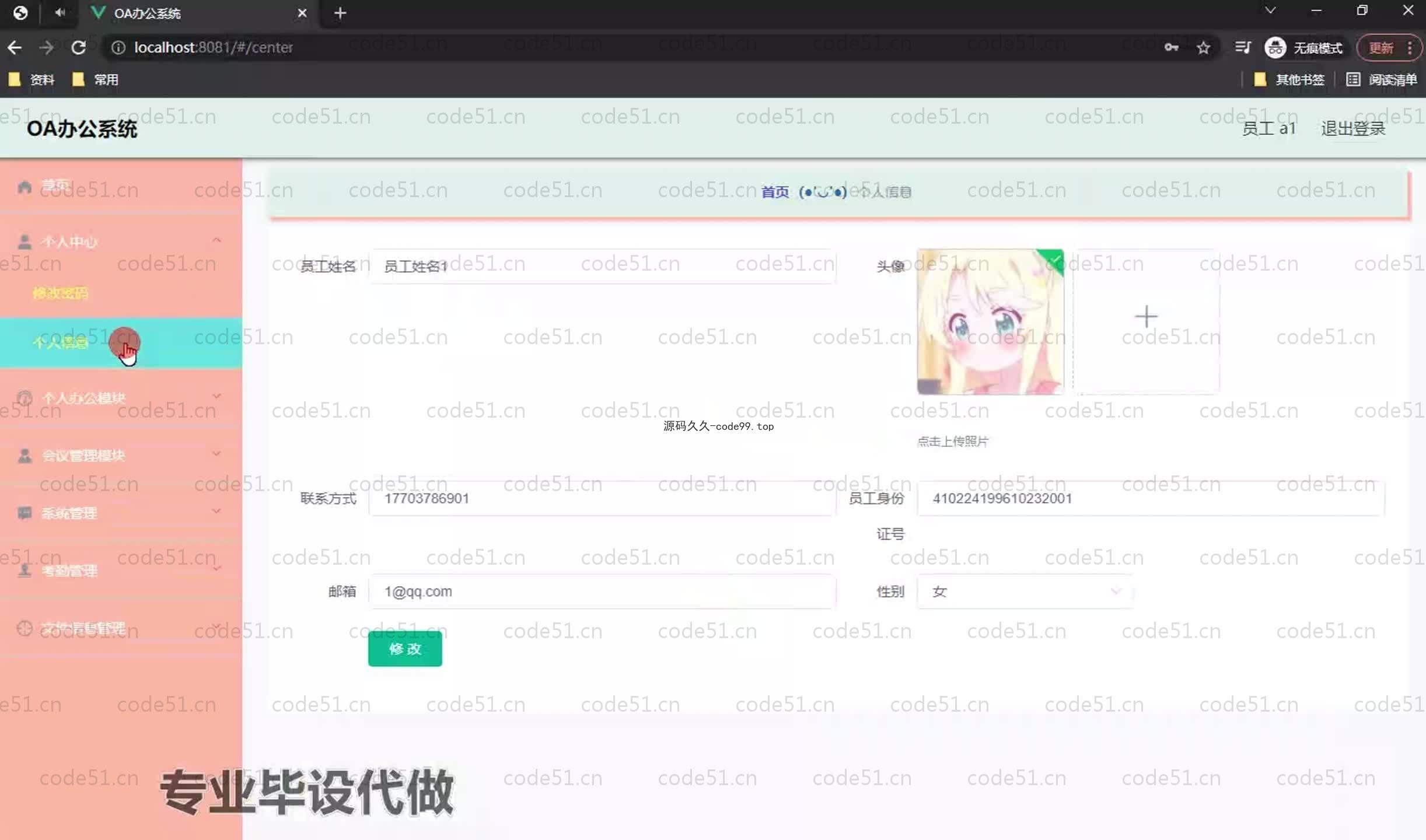Click the uploaded anime avatar thumbnail
The width and height of the screenshot is (1426, 840).
tap(990, 321)
